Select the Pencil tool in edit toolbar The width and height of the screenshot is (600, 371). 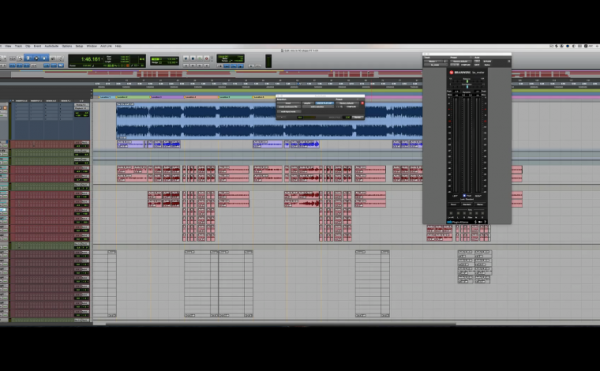point(60,58)
